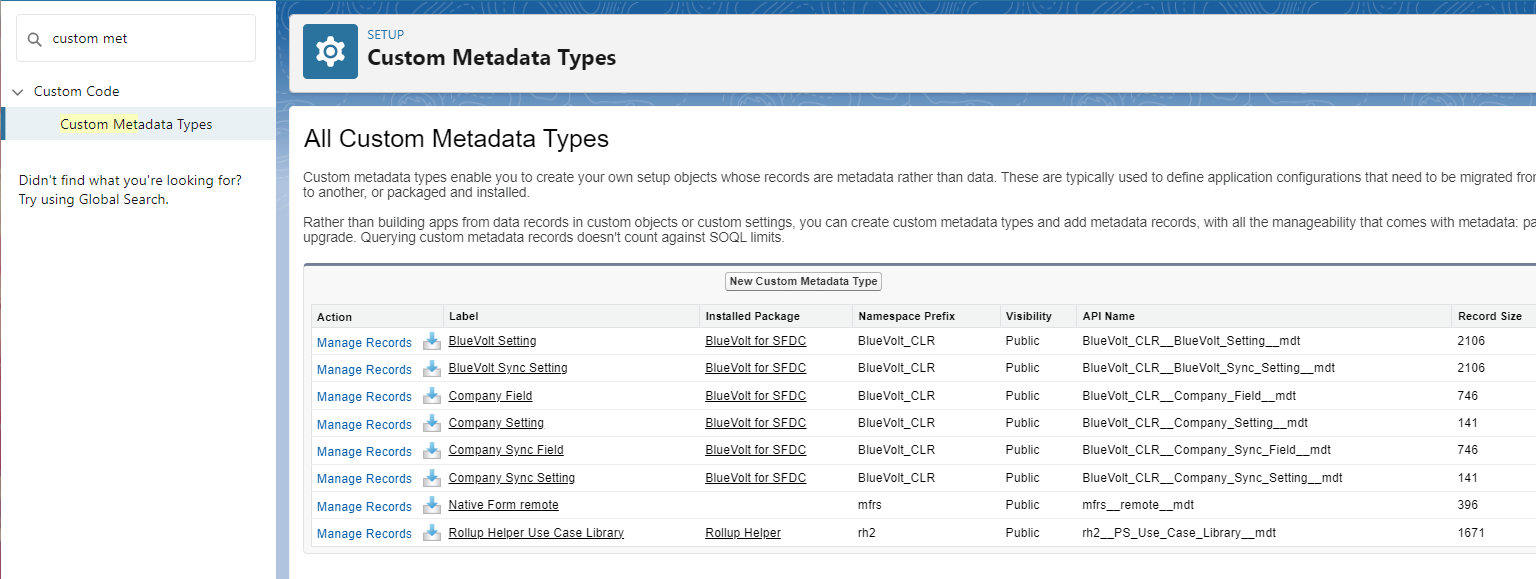Click the download icon beside Company Sync Setting
The width and height of the screenshot is (1536, 579).
pos(431,478)
